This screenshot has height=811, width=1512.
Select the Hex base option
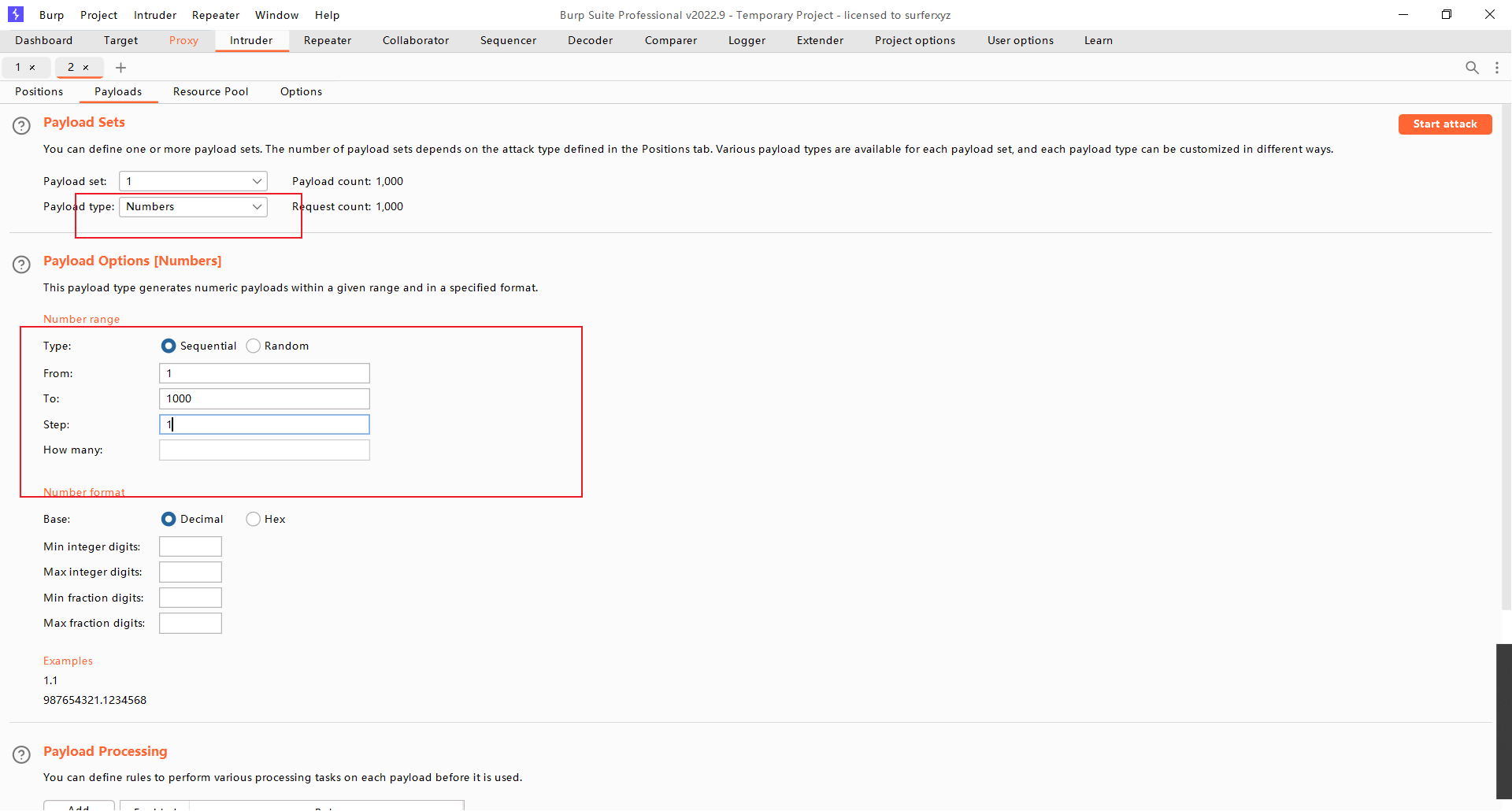coord(254,519)
